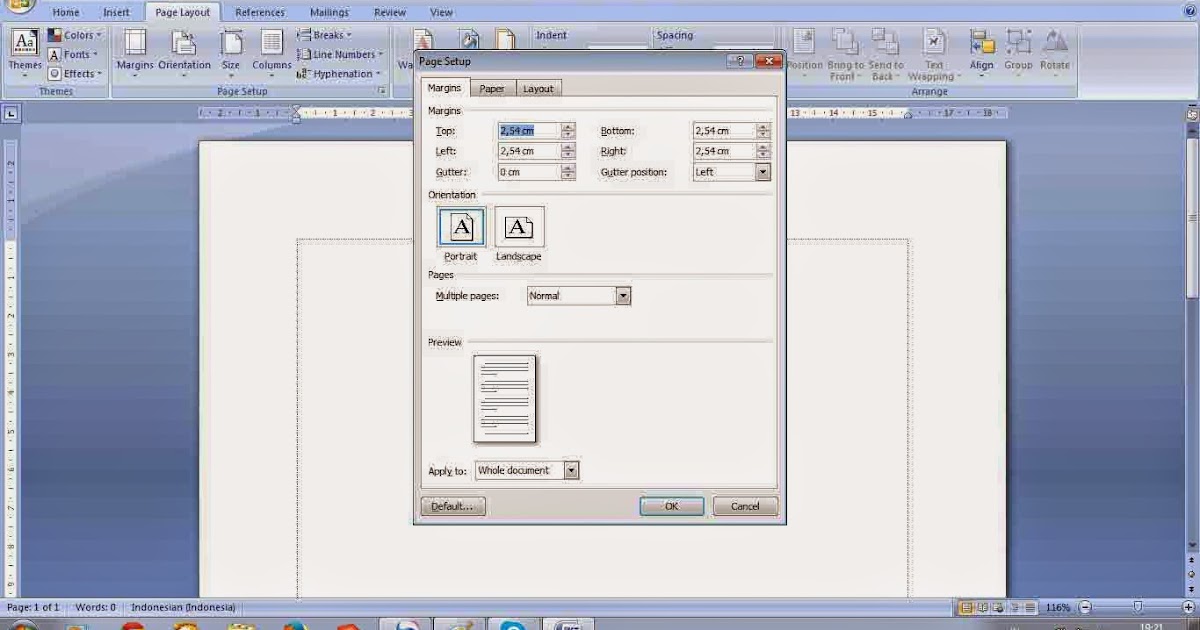Open the Columns menu
This screenshot has width=1200, height=630.
(271, 52)
